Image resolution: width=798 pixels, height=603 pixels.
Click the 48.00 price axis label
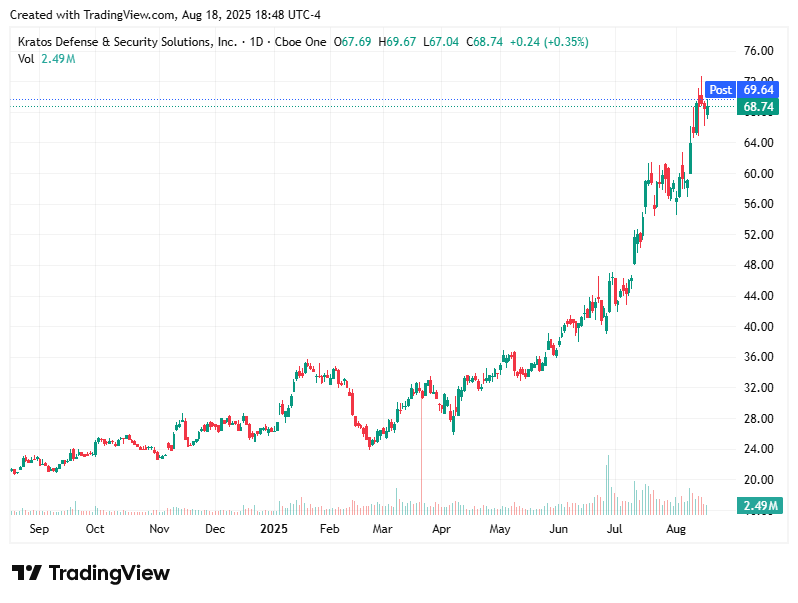758,265
